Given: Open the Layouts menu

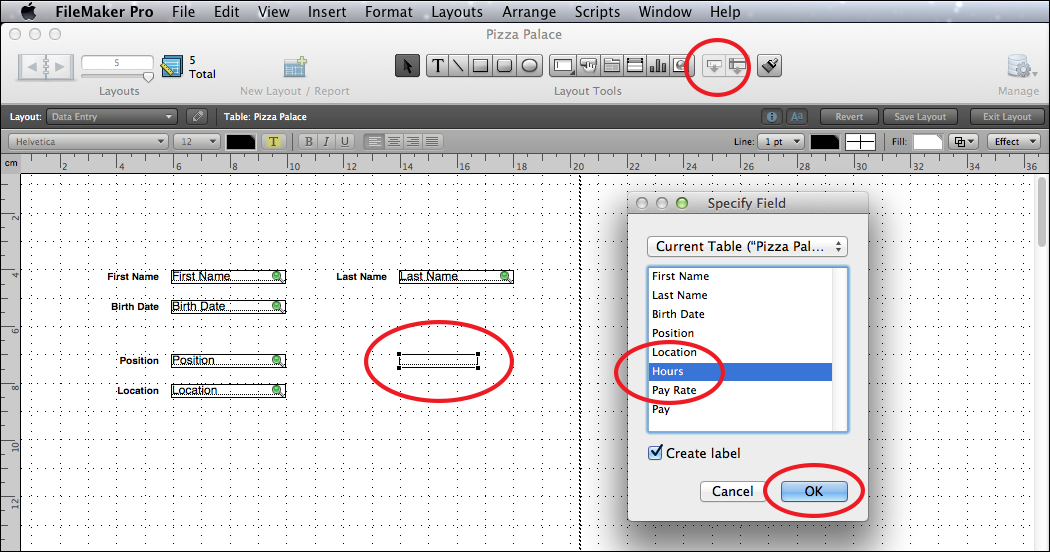Looking at the screenshot, I should 457,11.
